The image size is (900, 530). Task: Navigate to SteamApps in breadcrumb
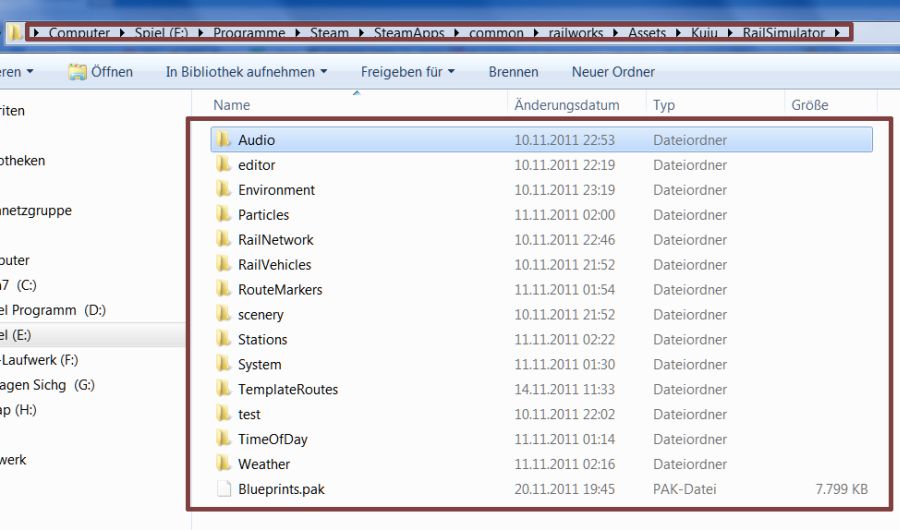tap(409, 33)
